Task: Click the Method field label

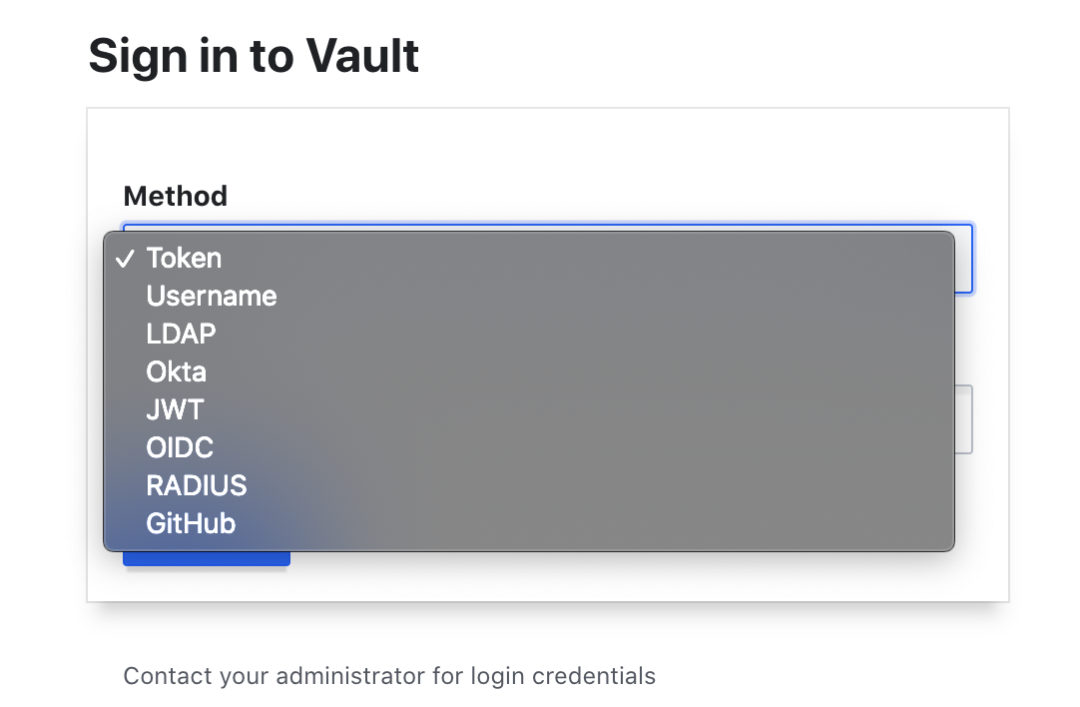Action: [175, 196]
